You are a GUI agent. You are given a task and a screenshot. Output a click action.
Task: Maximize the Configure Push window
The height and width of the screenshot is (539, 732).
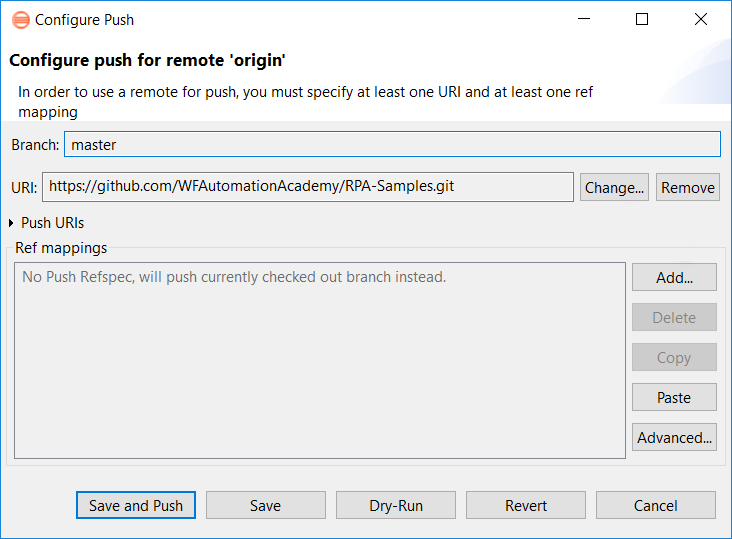[642, 19]
